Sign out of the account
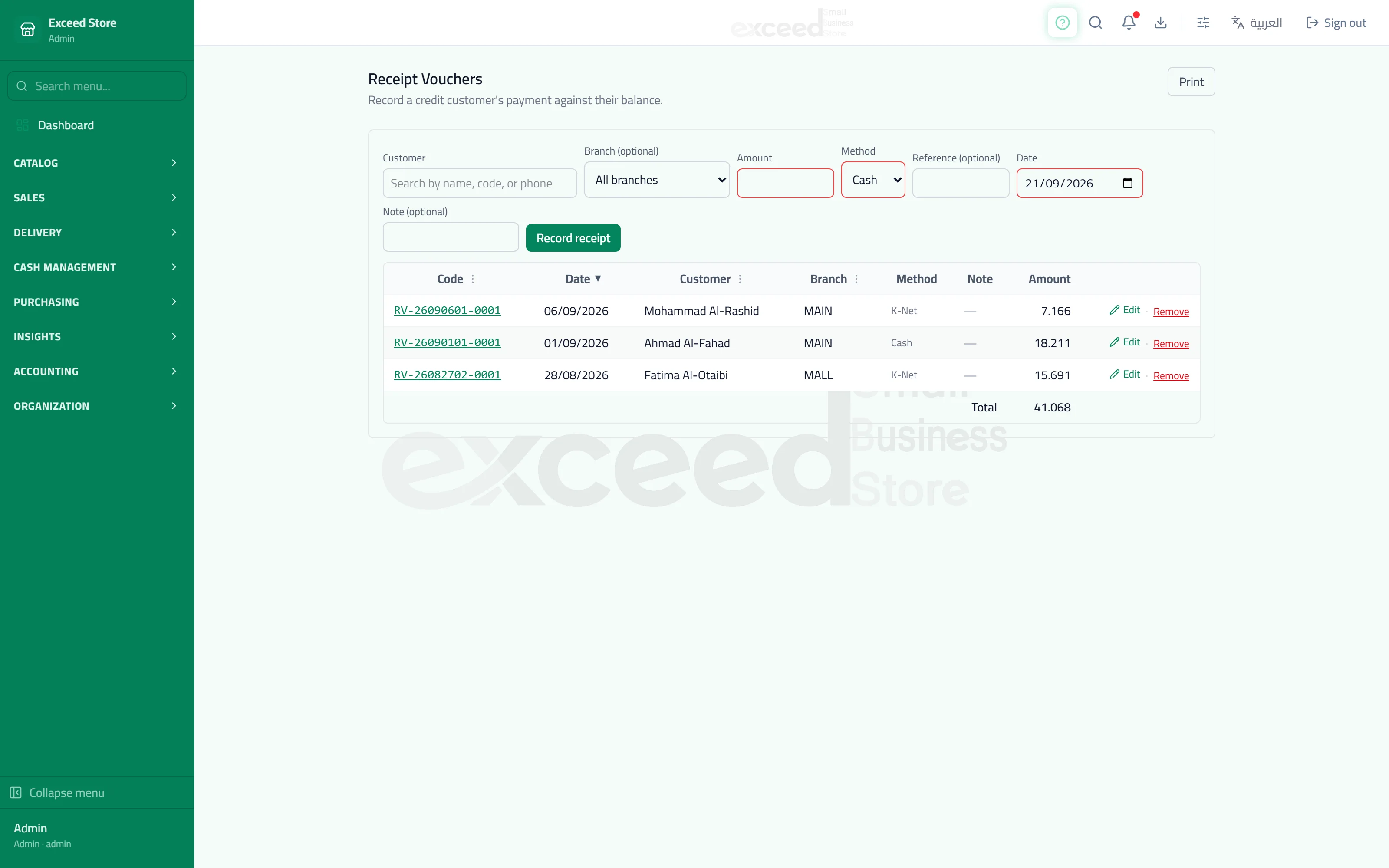This screenshot has width=1389, height=868. 1336,23
